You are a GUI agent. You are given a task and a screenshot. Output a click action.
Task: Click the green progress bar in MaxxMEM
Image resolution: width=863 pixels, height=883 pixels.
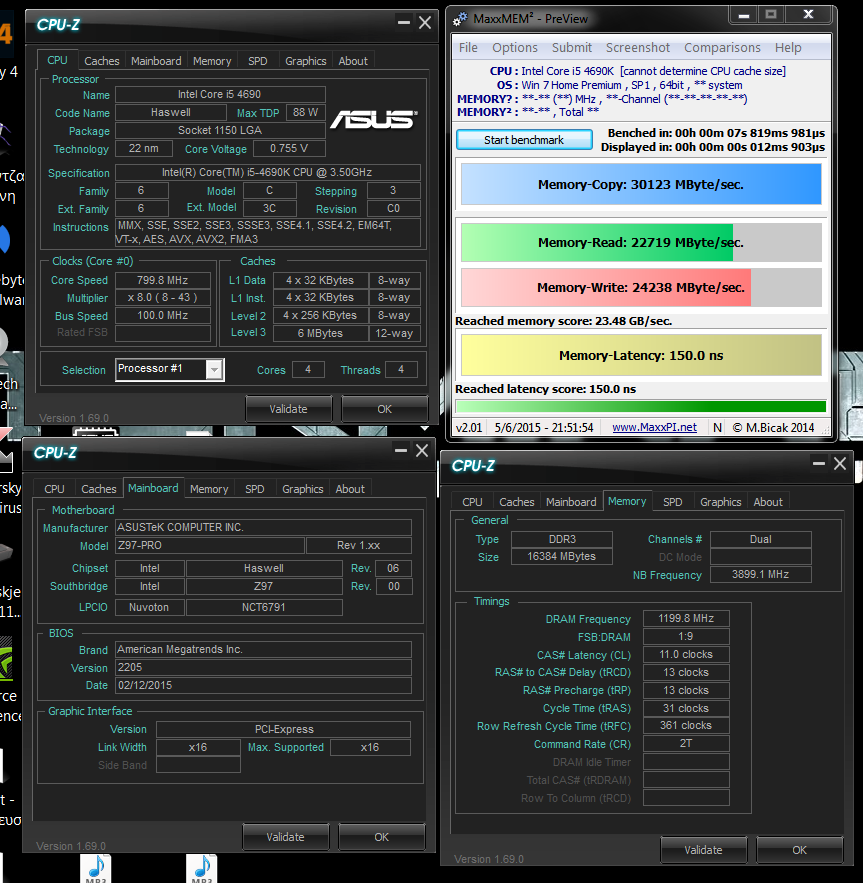point(641,406)
